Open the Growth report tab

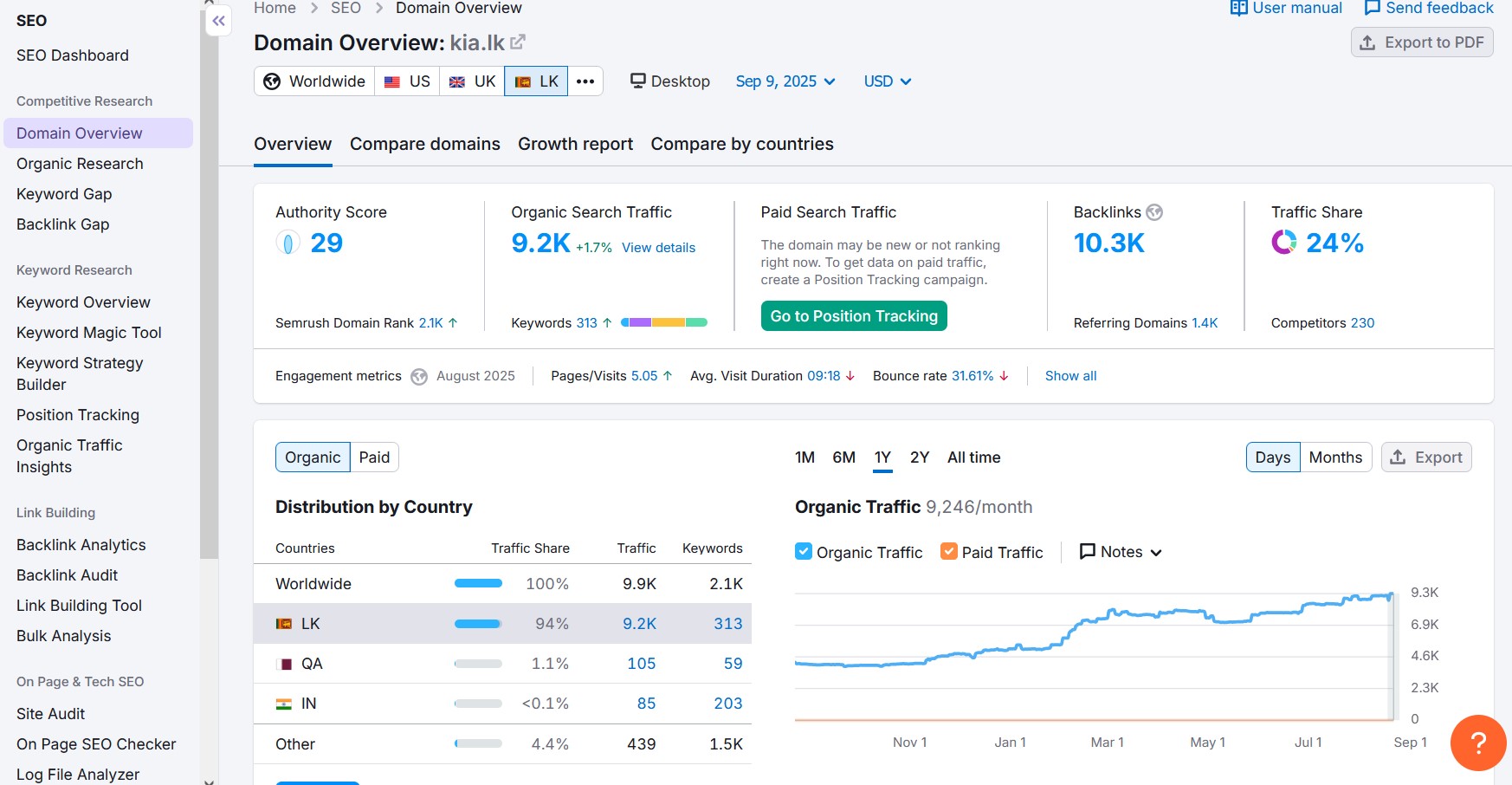(575, 144)
